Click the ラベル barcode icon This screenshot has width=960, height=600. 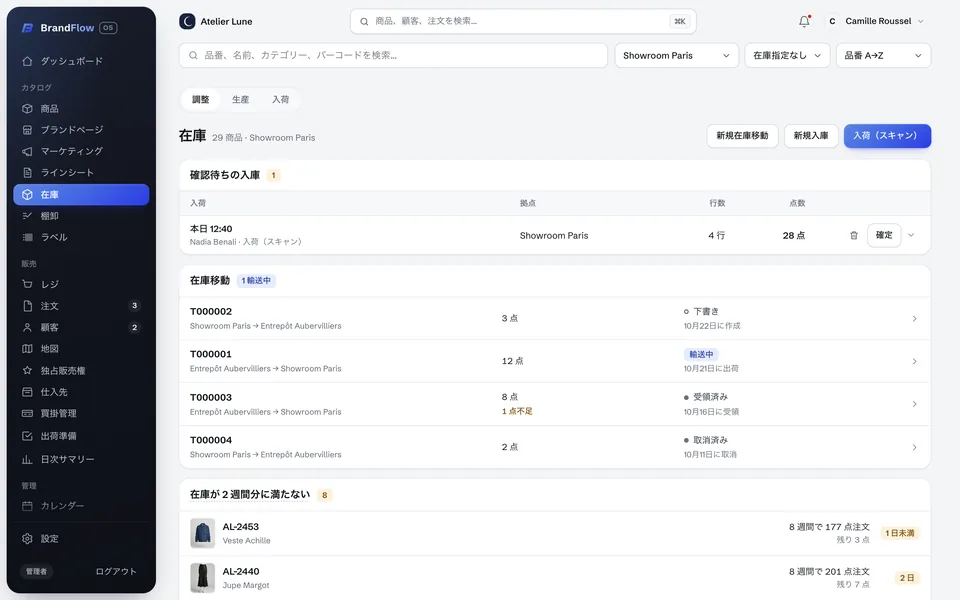[27, 237]
